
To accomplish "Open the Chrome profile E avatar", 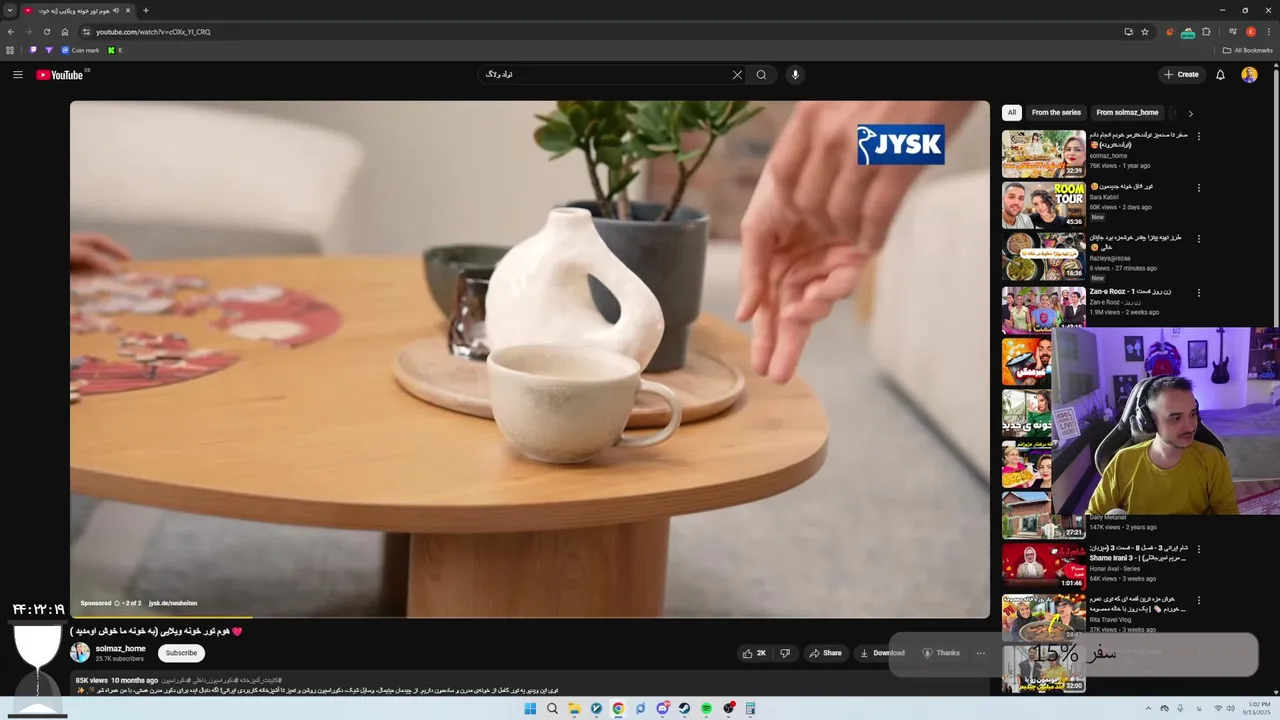I will pyautogui.click(x=1250, y=32).
